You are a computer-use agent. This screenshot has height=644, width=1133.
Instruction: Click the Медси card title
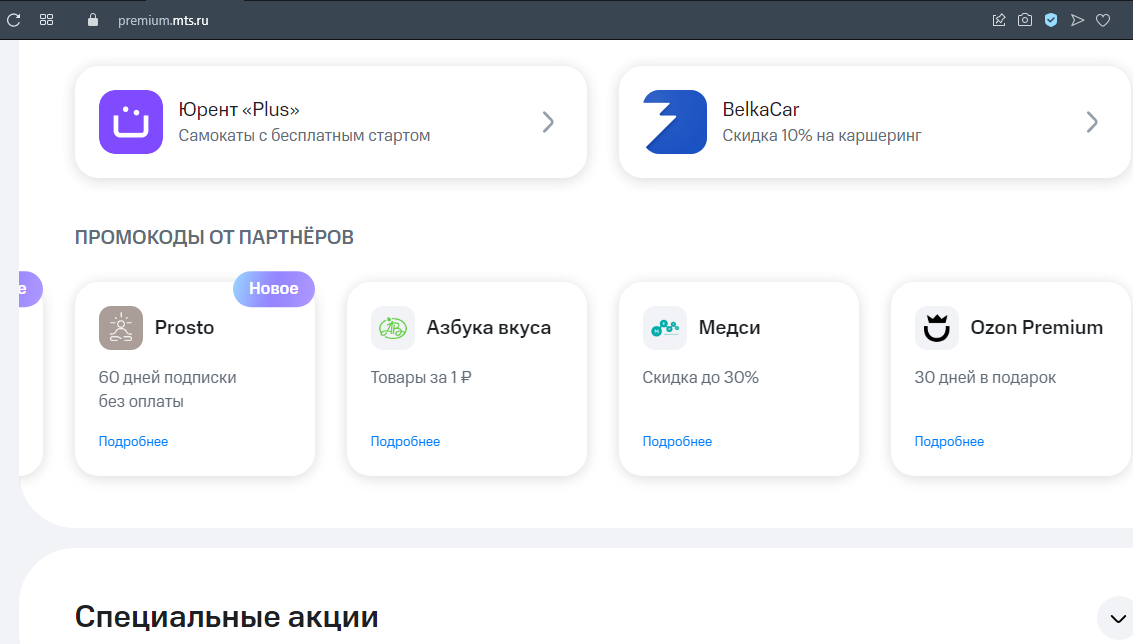coord(729,327)
